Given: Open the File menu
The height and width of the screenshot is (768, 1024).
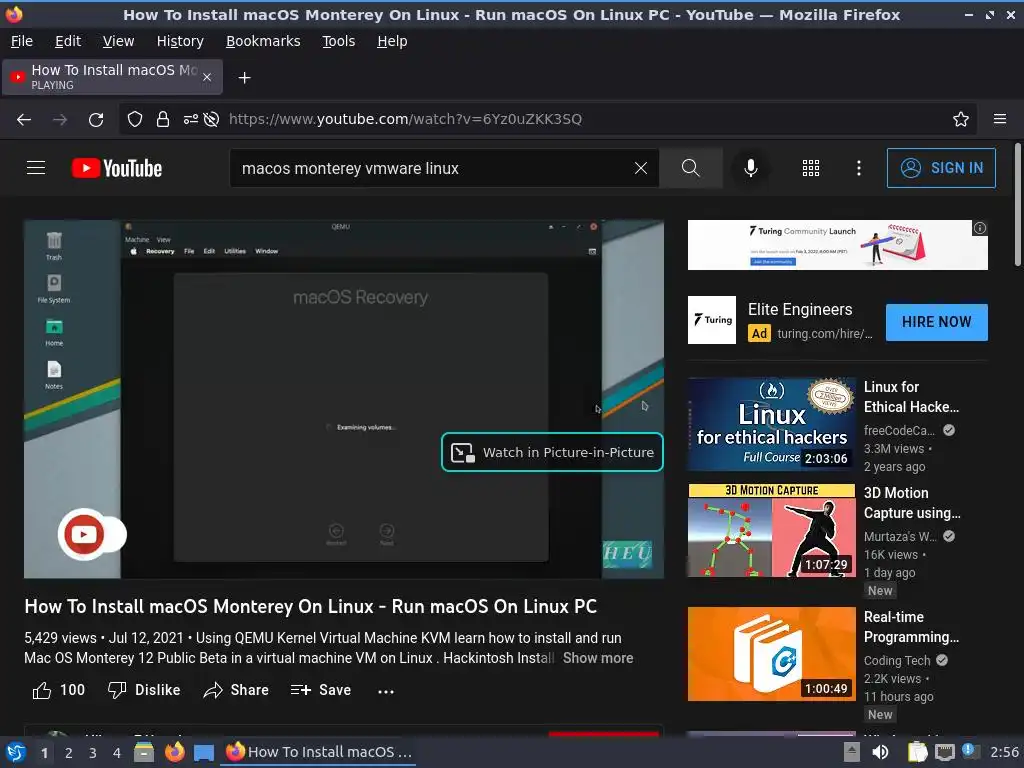Looking at the screenshot, I should 22,41.
